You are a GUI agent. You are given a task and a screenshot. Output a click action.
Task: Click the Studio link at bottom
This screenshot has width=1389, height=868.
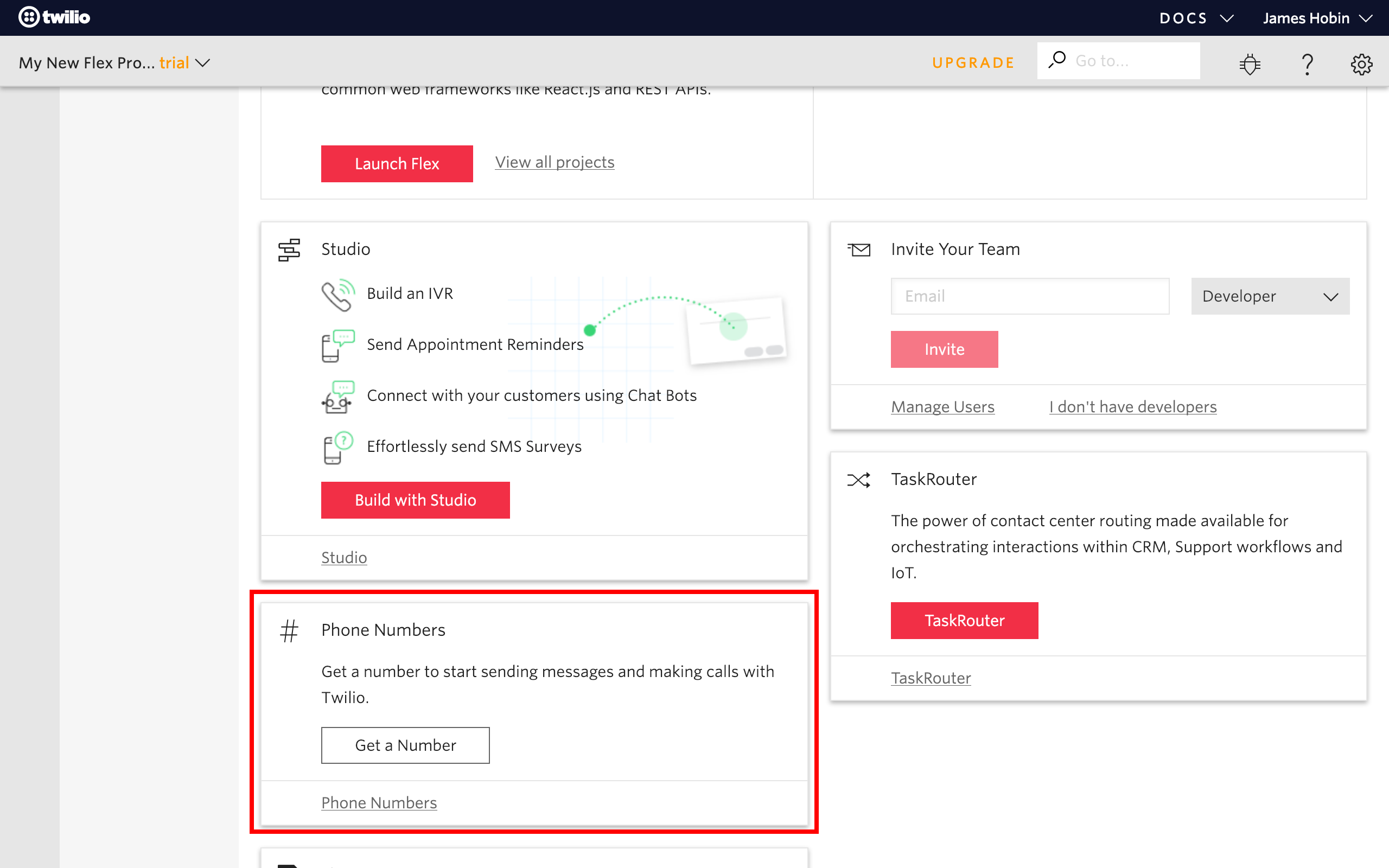(x=344, y=557)
